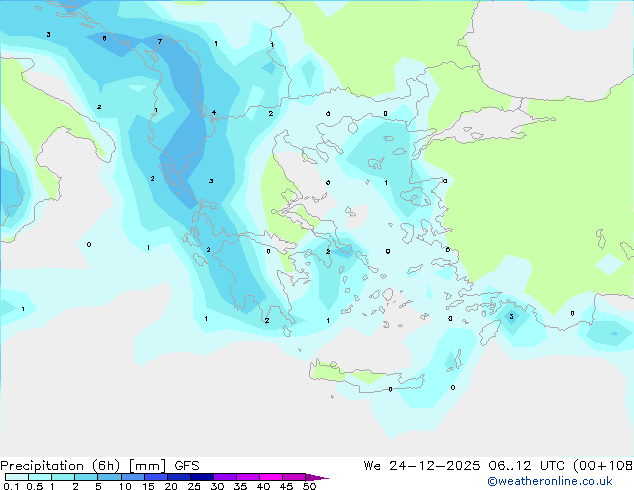
Task: Click the '4' precipitation value on the map
Action: (x=213, y=113)
